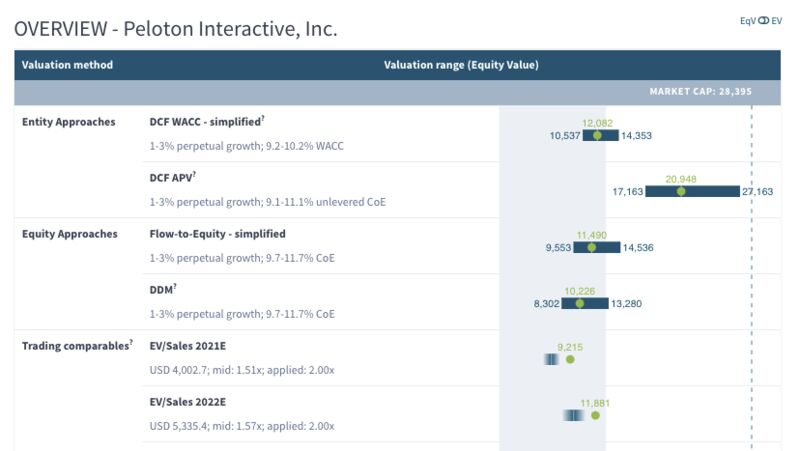Click help superscript next to DDM
Viewport: 800px width, 451px height.
point(175,286)
